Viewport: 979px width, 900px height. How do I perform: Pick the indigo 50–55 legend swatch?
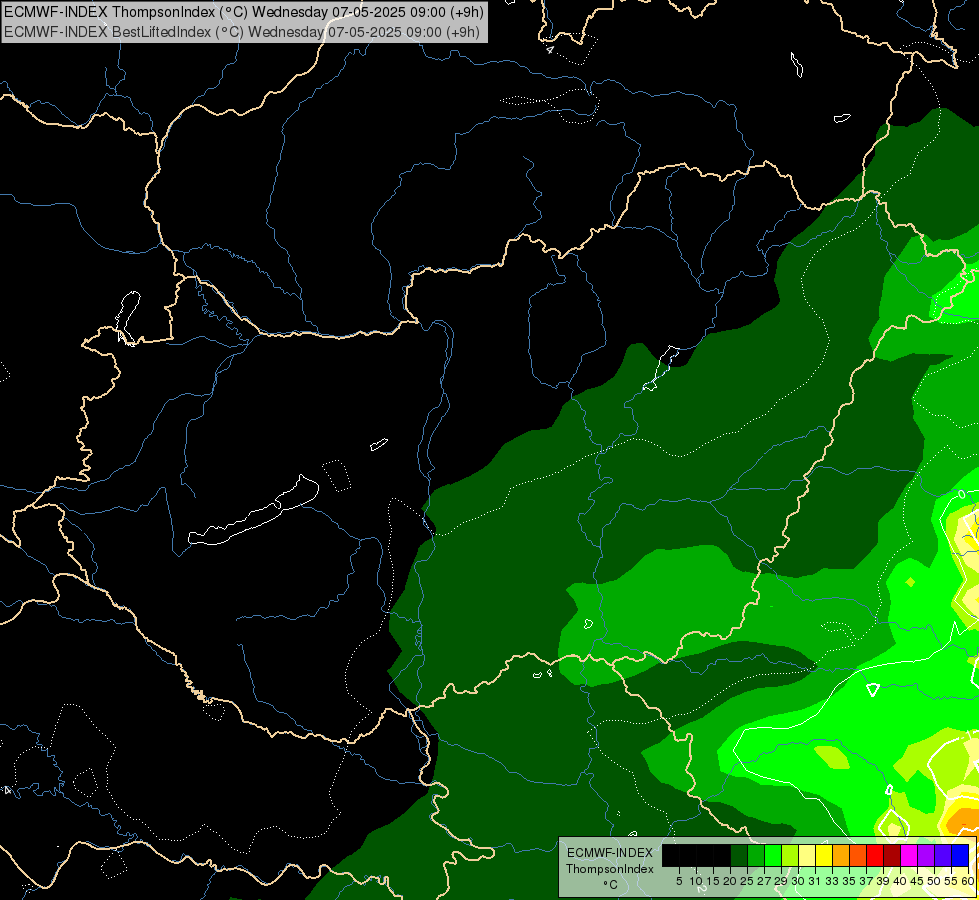[x=943, y=855]
